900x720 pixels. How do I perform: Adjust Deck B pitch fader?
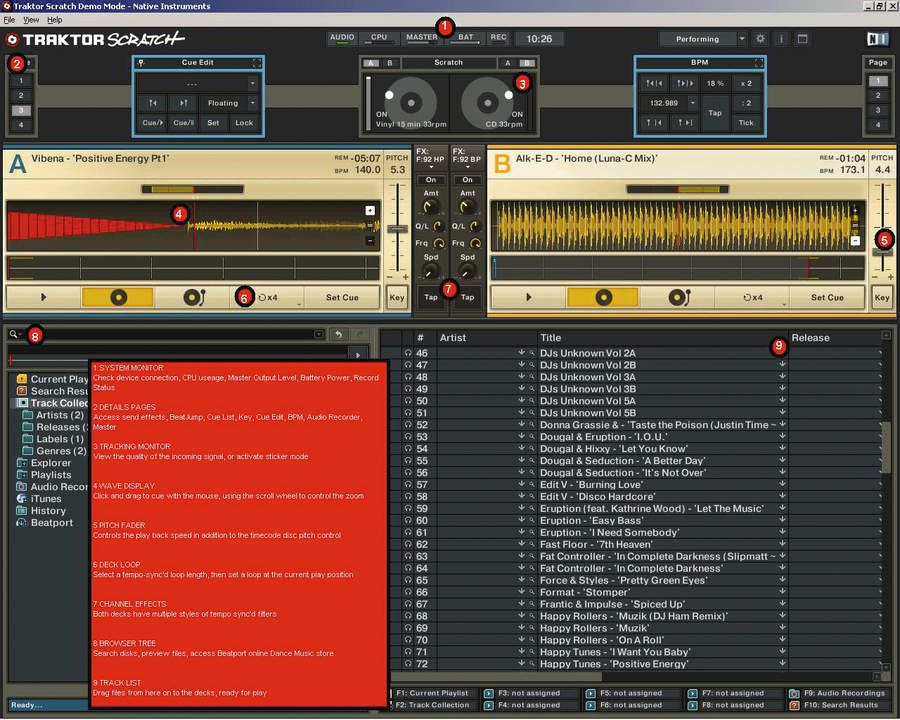882,252
